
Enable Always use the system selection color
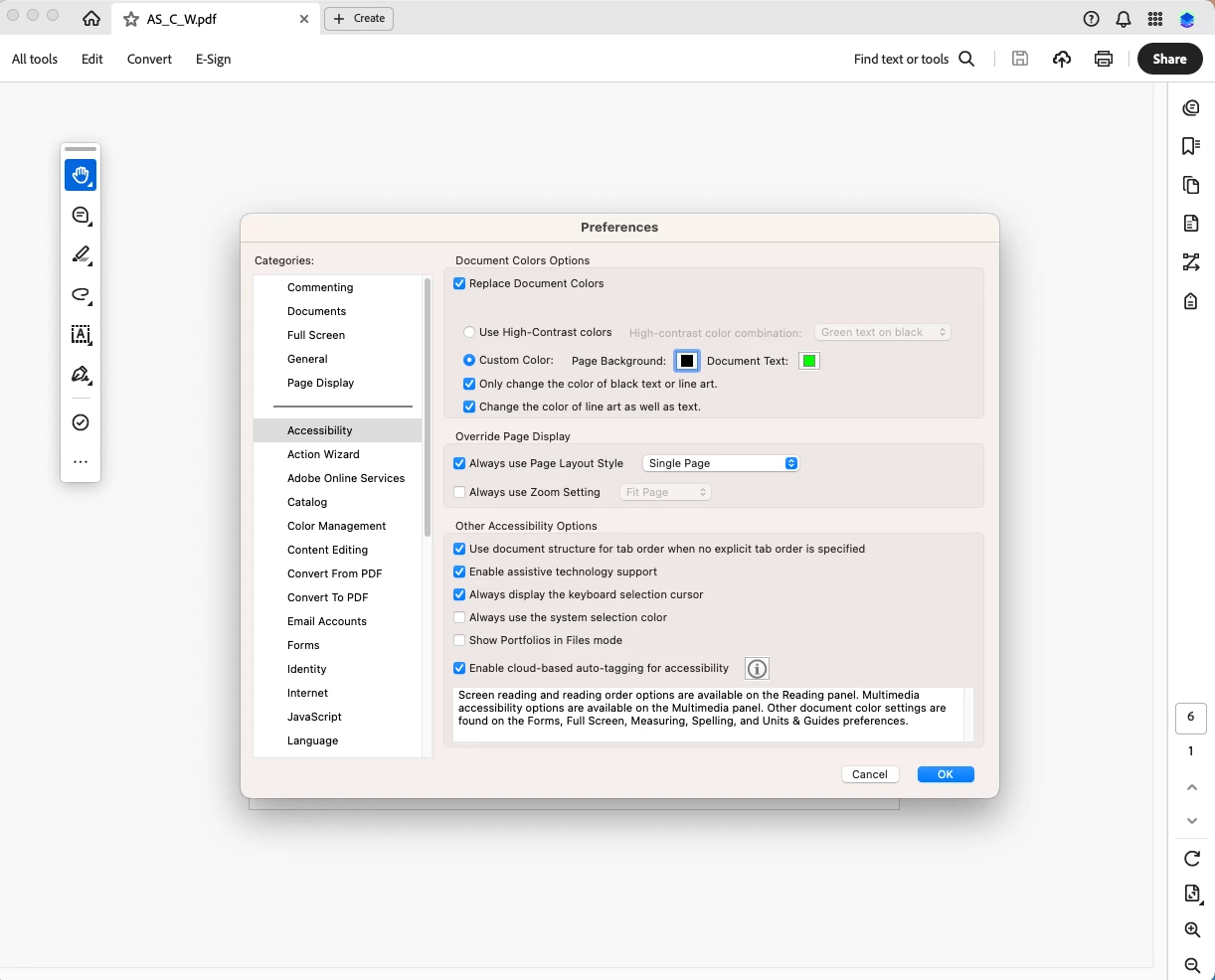459,617
